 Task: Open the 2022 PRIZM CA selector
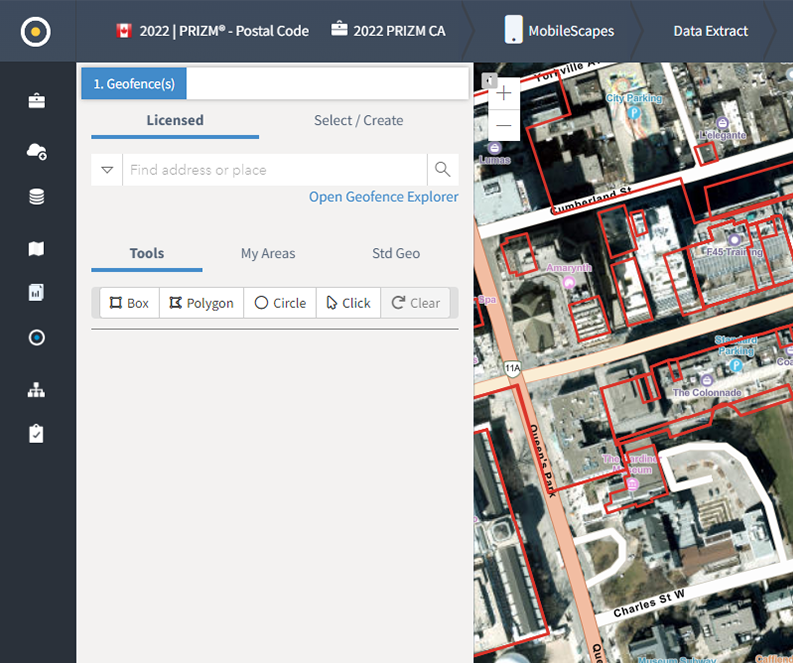[388, 31]
